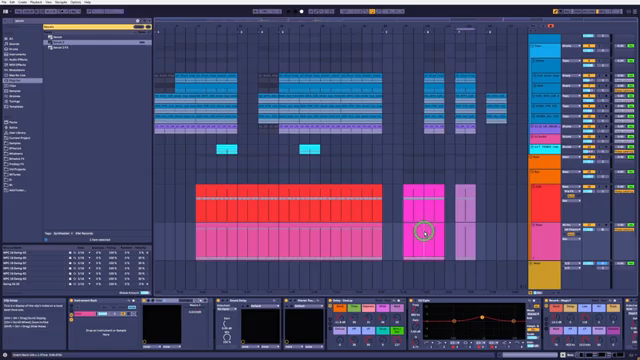This screenshot has height=360, width=640.
Task: Select the Instruments browser category
Action: click(18, 54)
